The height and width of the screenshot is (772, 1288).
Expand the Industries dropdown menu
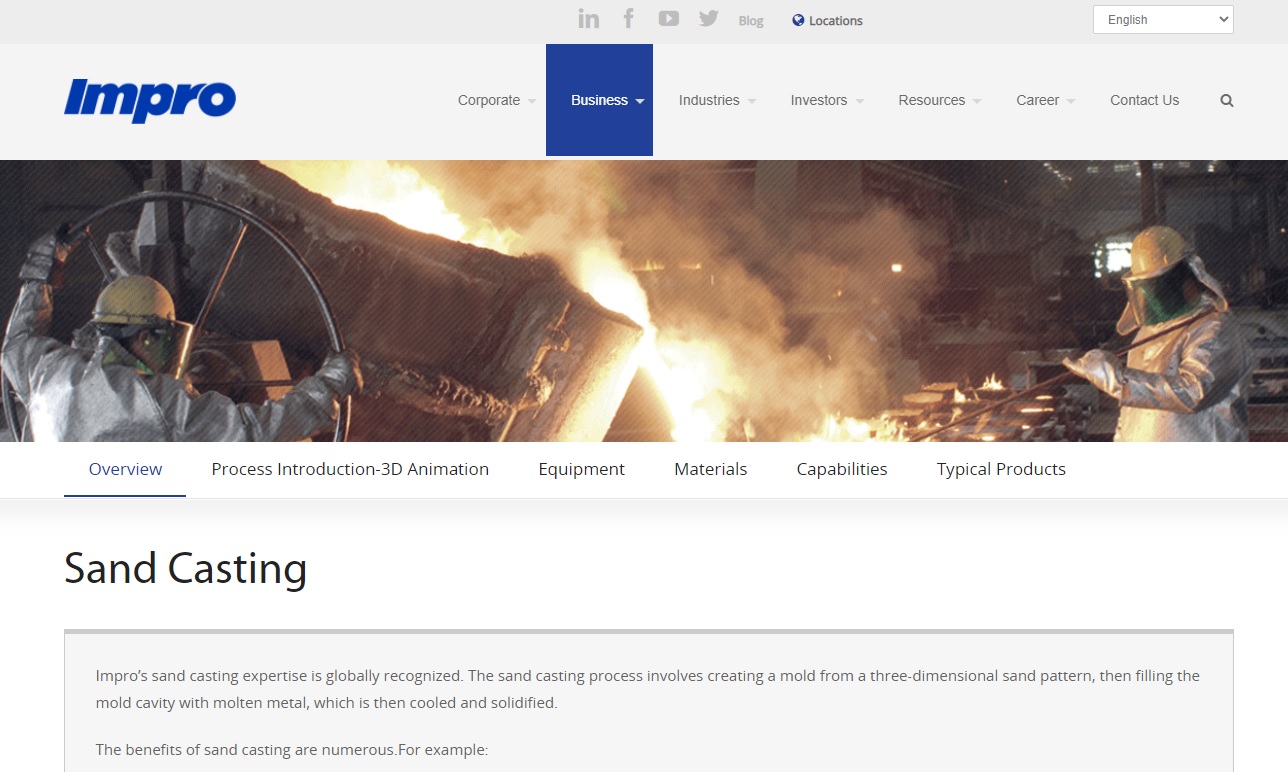tap(714, 100)
